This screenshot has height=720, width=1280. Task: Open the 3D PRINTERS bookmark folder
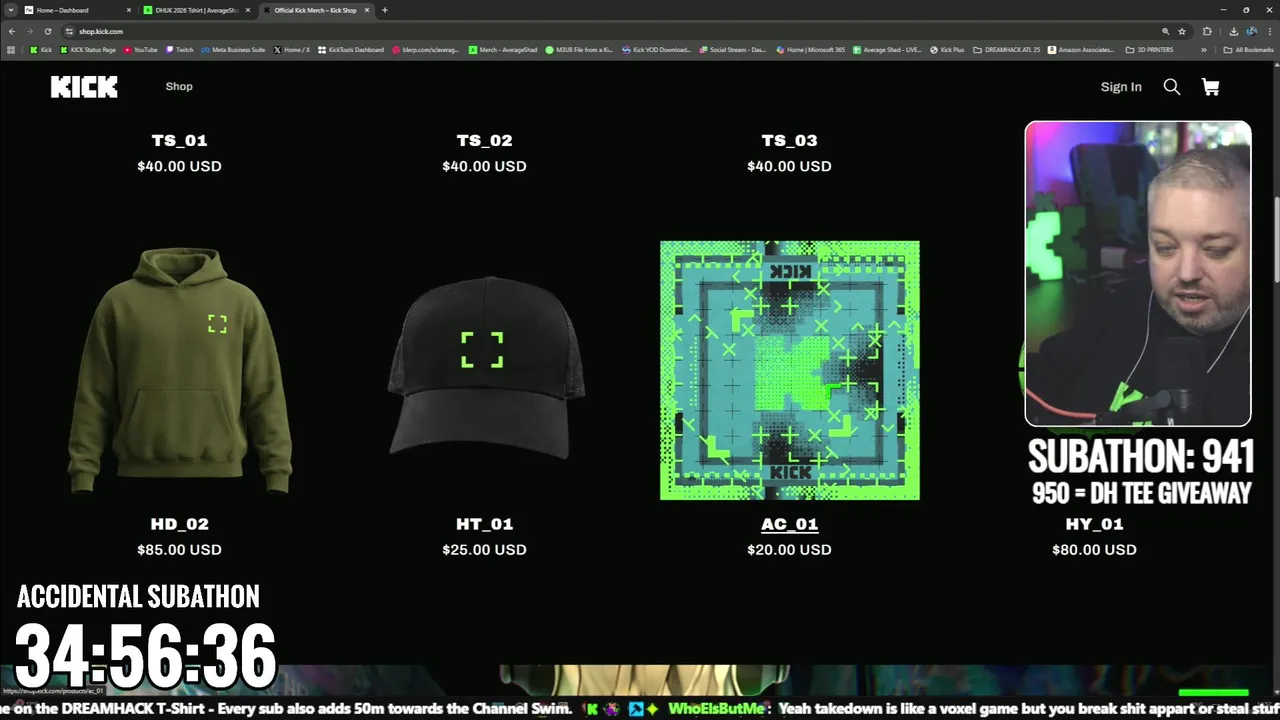[x=1150, y=49]
